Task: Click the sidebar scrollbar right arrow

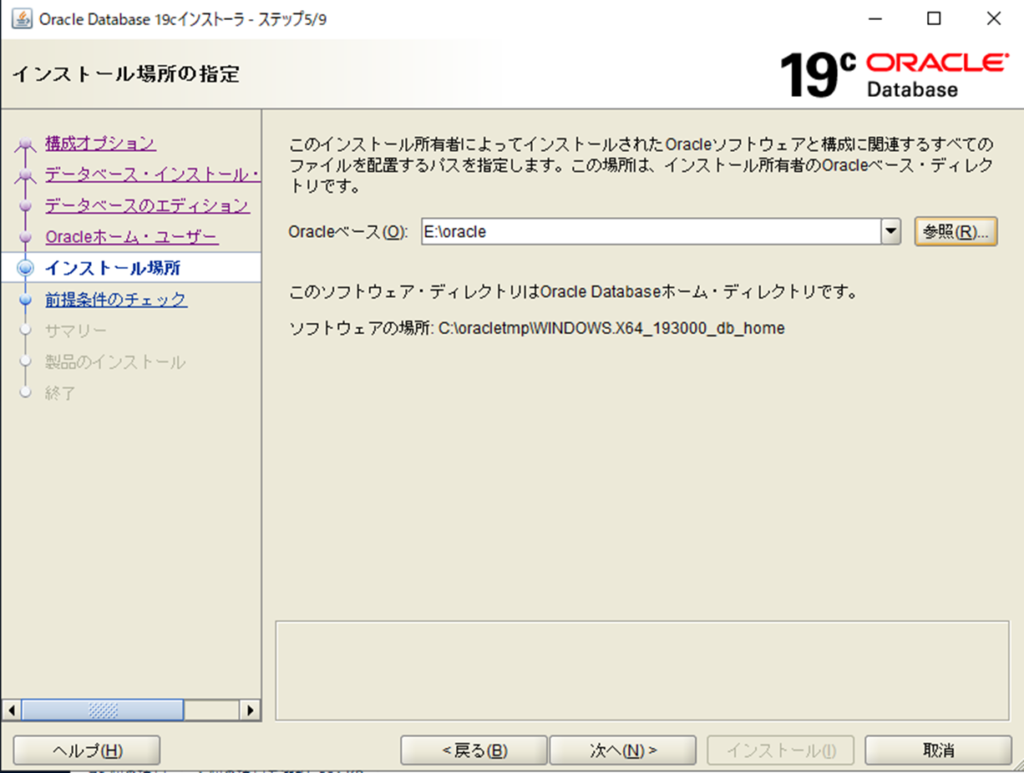Action: [251, 710]
